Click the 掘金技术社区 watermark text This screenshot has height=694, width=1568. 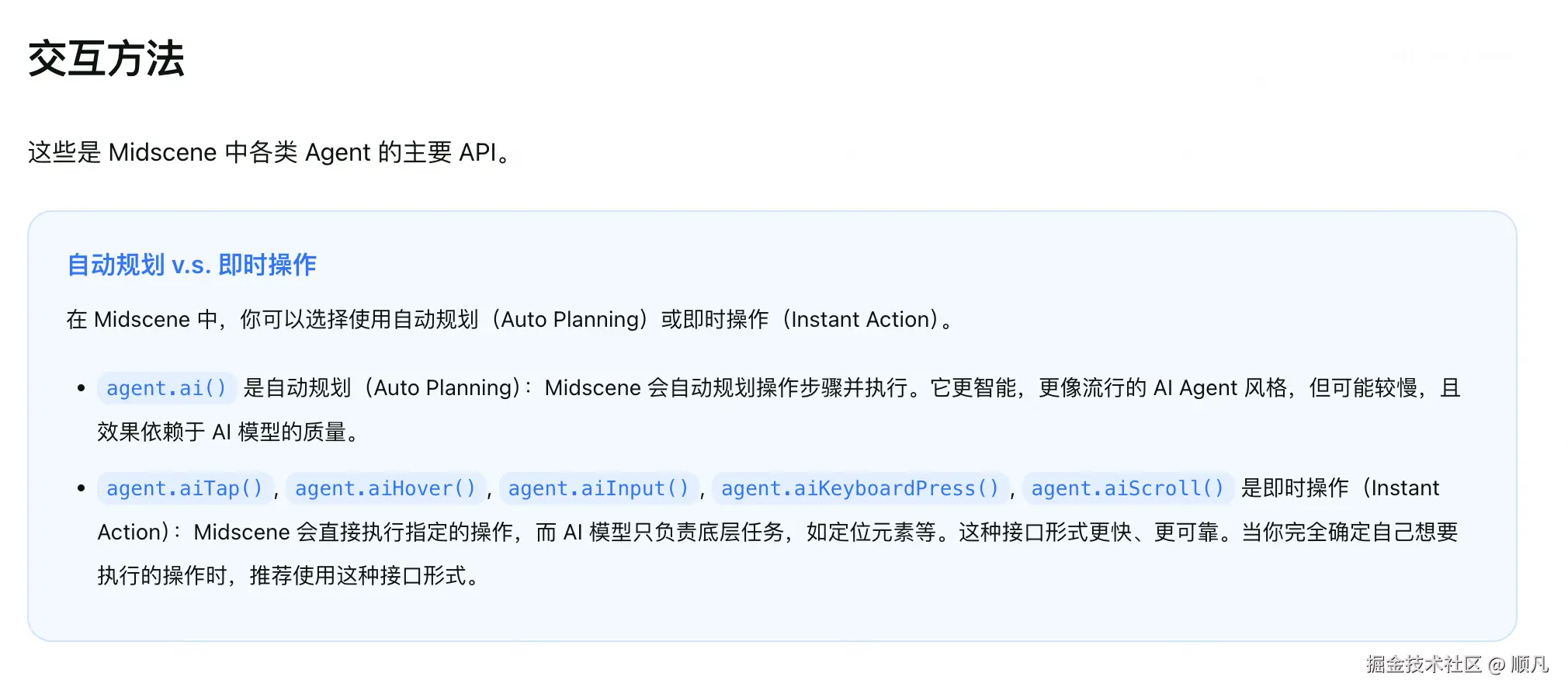point(1424,665)
